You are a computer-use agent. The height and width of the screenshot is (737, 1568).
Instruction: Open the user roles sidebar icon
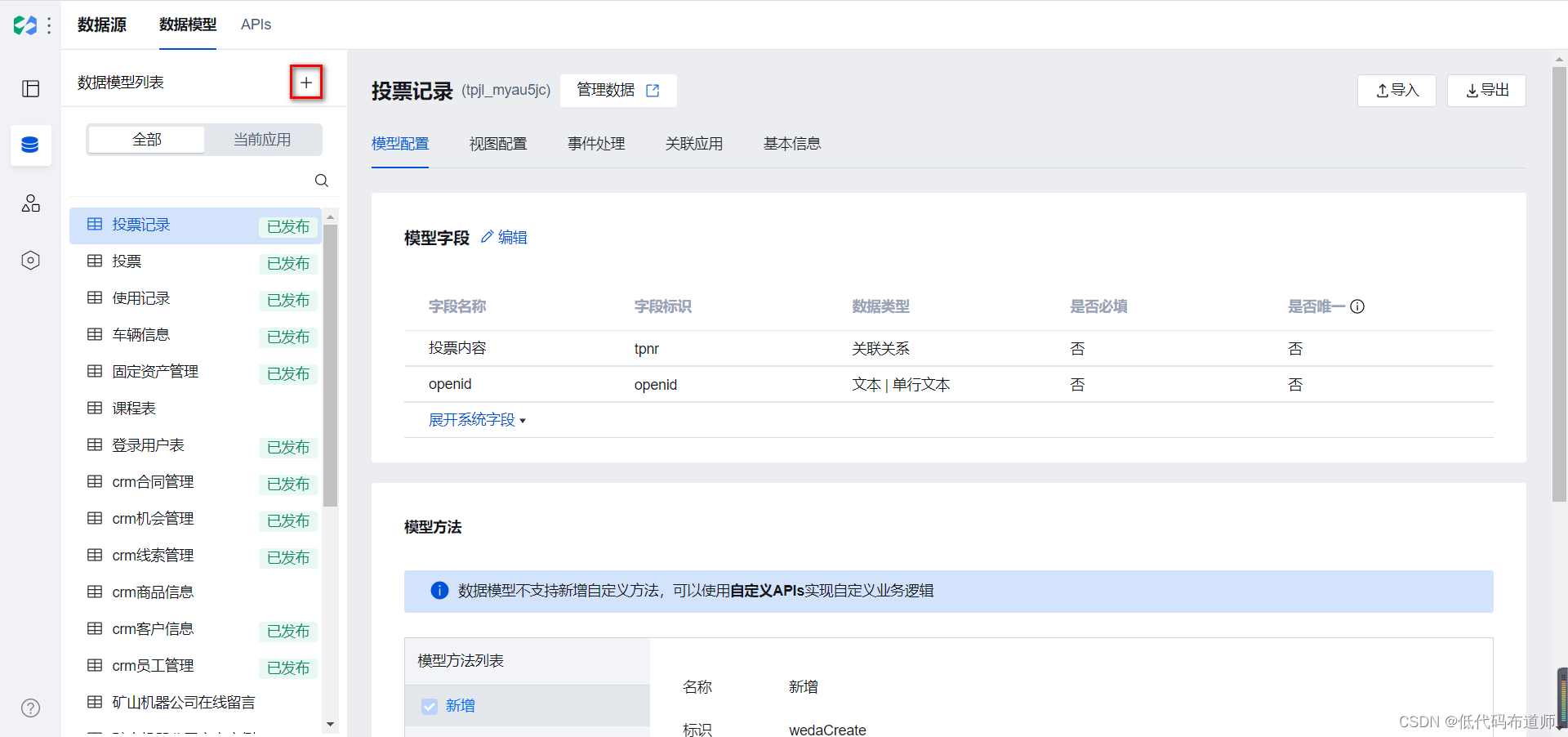[x=31, y=203]
